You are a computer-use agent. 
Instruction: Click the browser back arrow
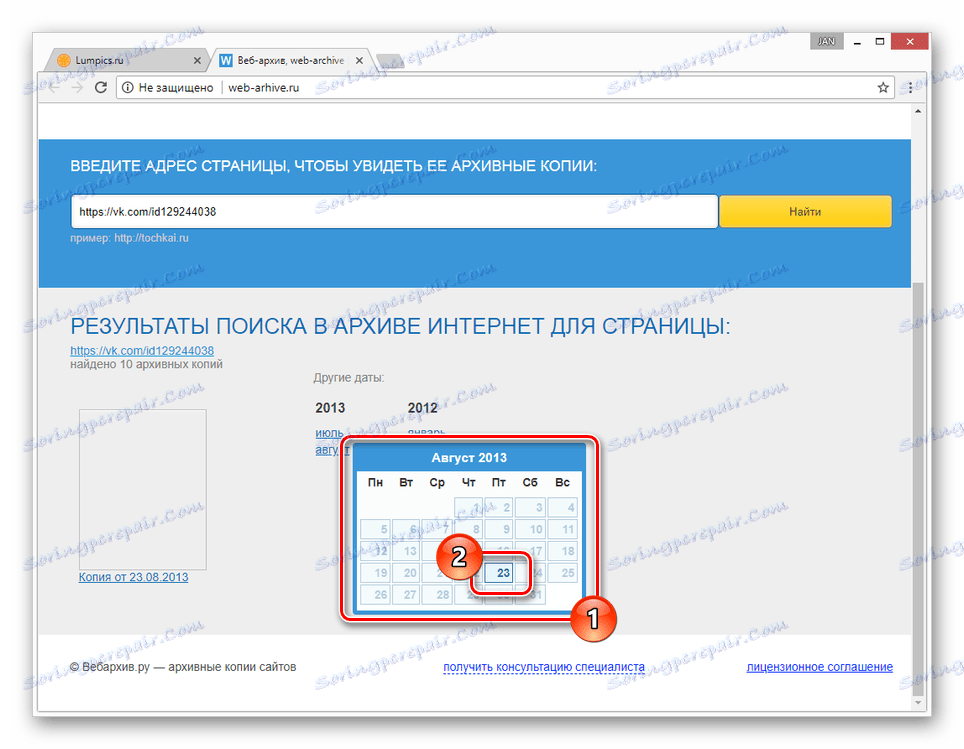click(x=54, y=87)
